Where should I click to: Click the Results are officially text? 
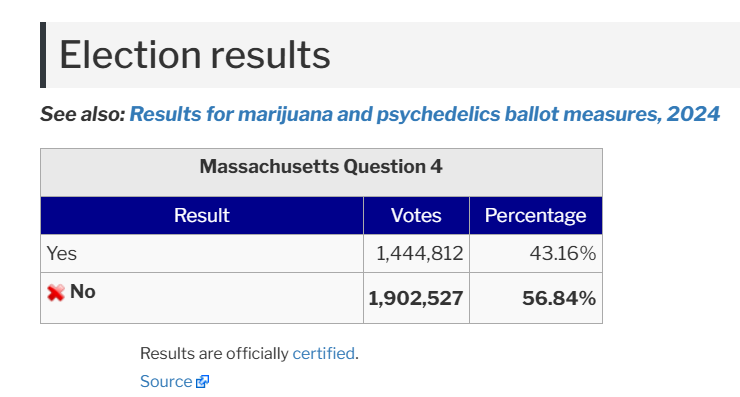click(214, 353)
